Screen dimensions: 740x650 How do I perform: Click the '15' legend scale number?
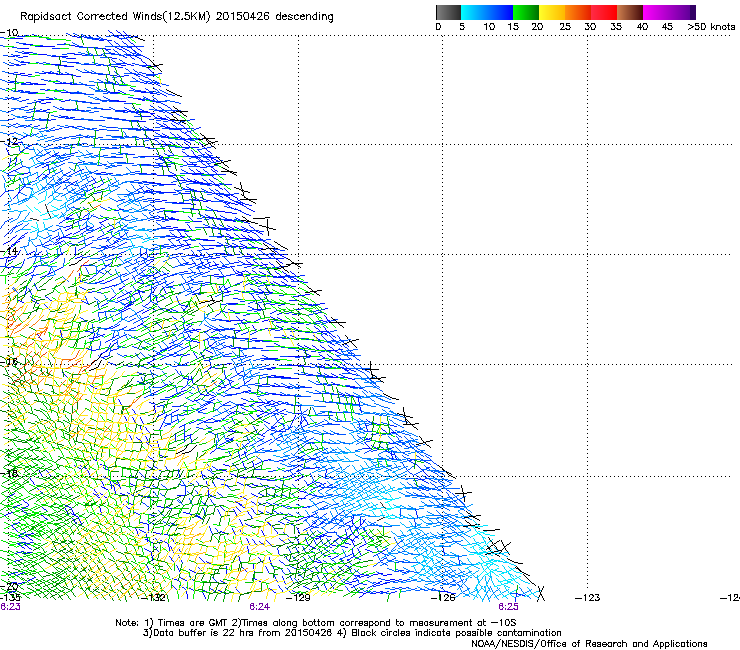513,27
